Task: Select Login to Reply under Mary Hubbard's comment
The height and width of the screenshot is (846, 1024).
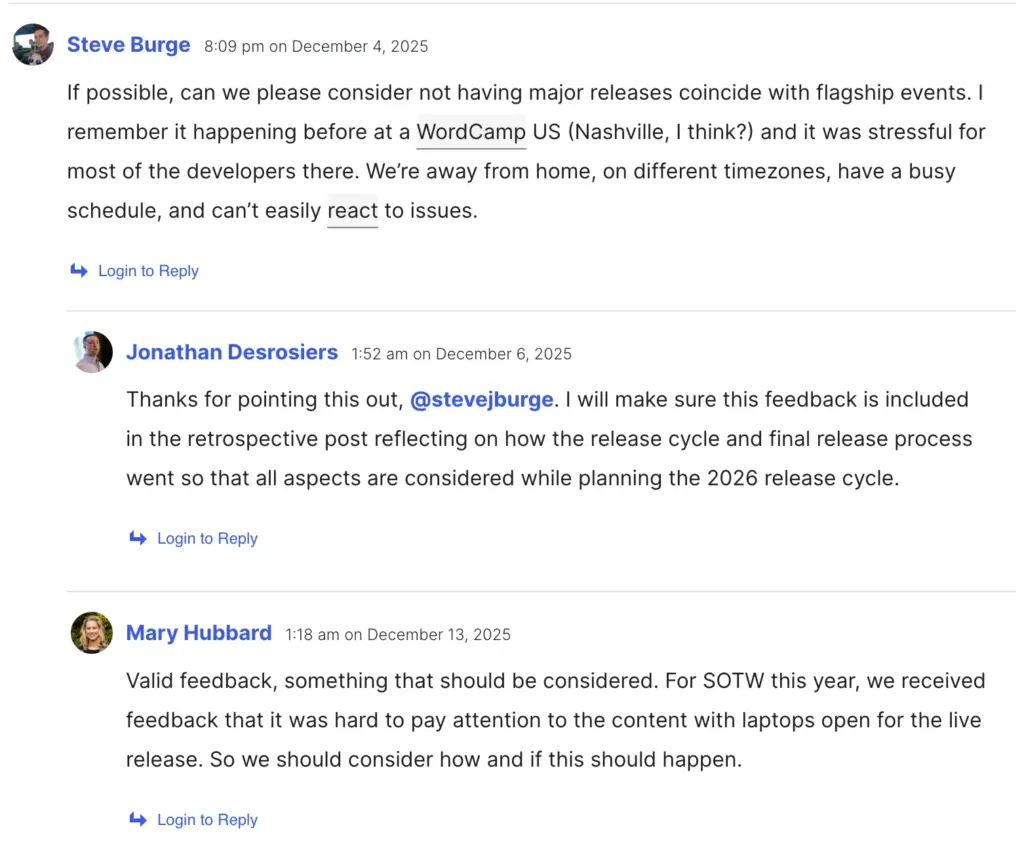Action: [207, 819]
